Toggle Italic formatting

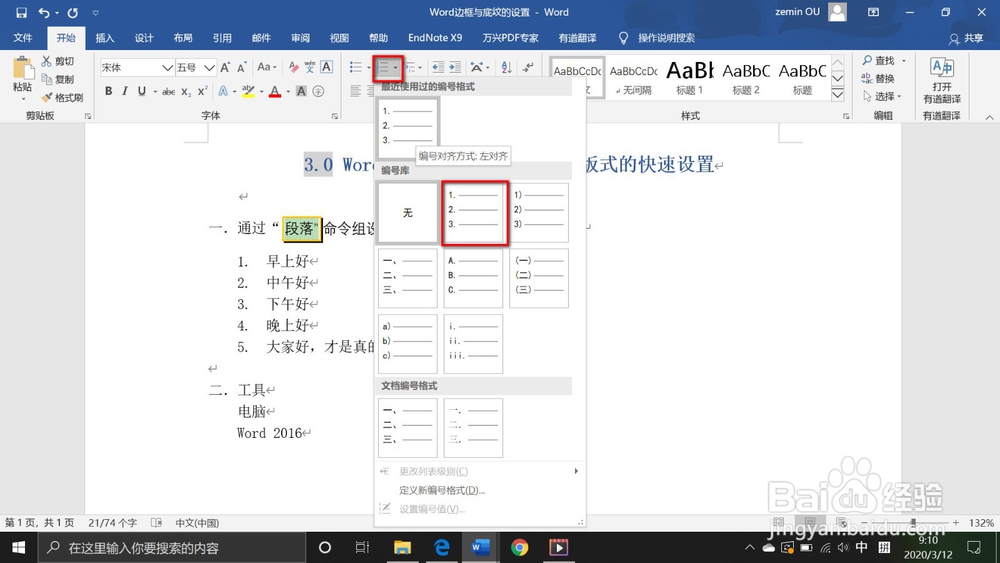click(125, 91)
